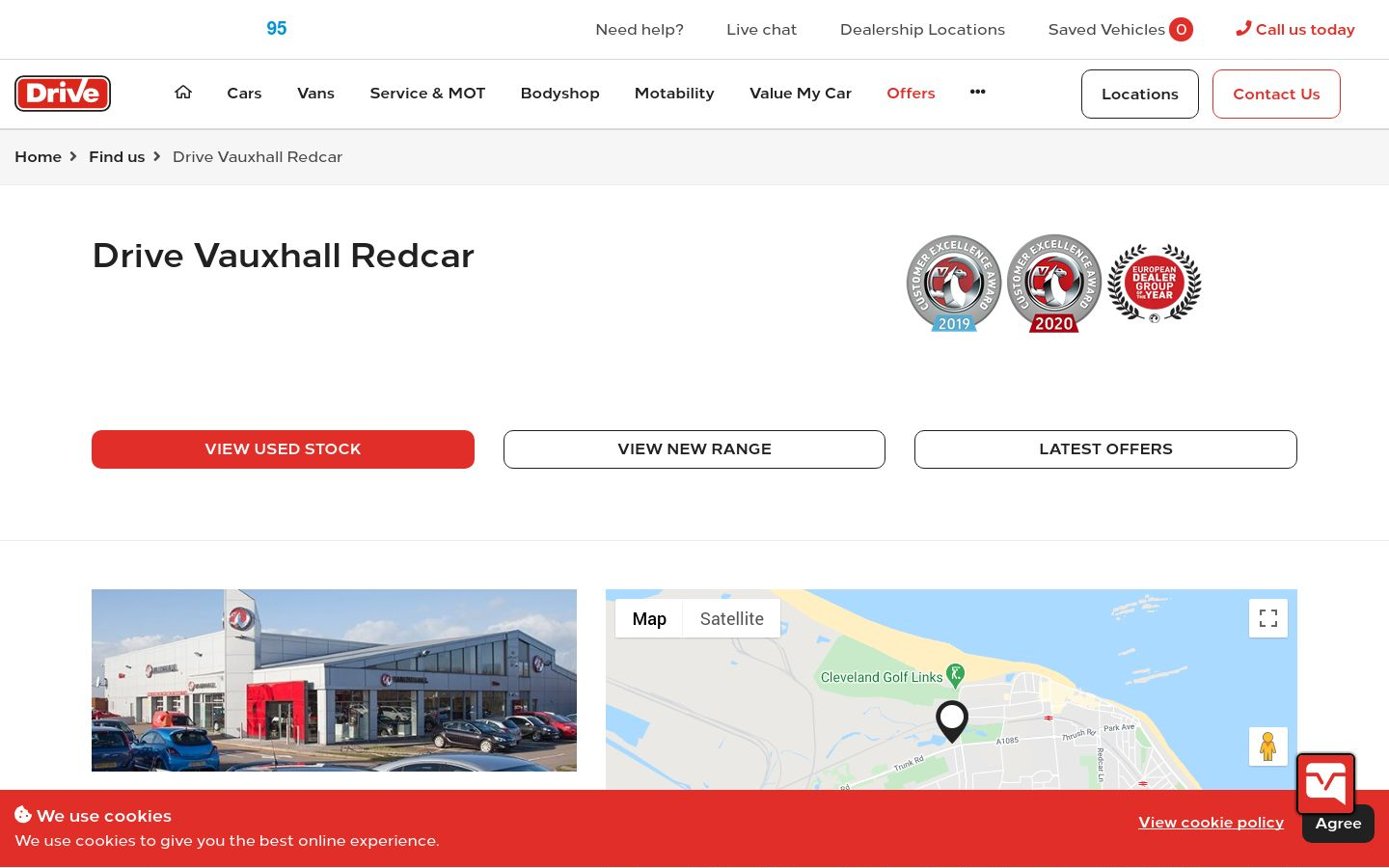Viewport: 1389px width, 868px height.
Task: Open the Motability menu item
Action: click(674, 94)
